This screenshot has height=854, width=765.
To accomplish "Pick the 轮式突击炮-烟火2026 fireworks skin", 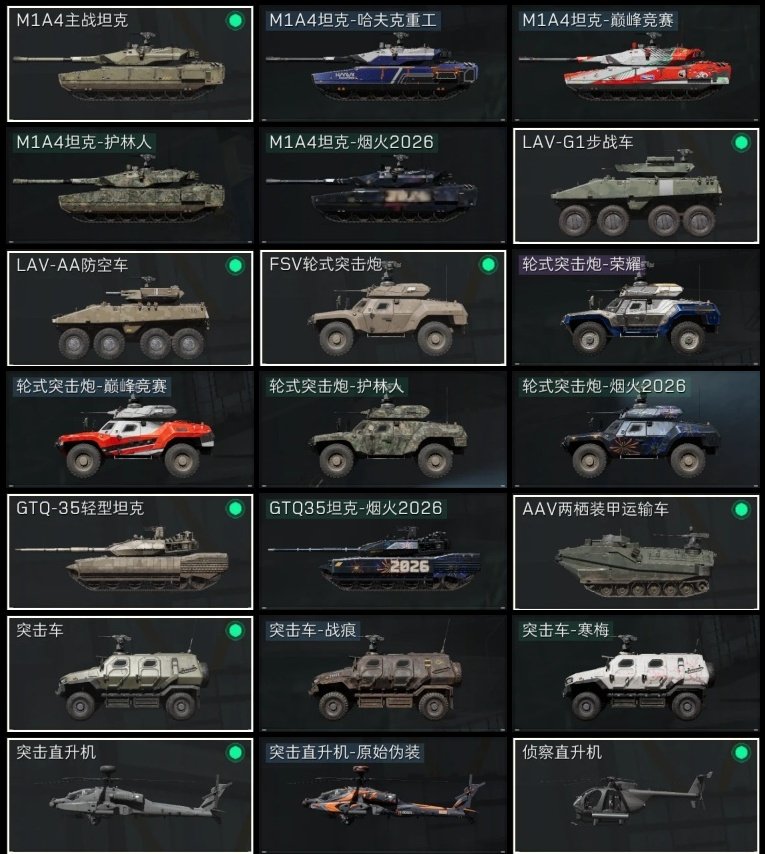I will 636,430.
